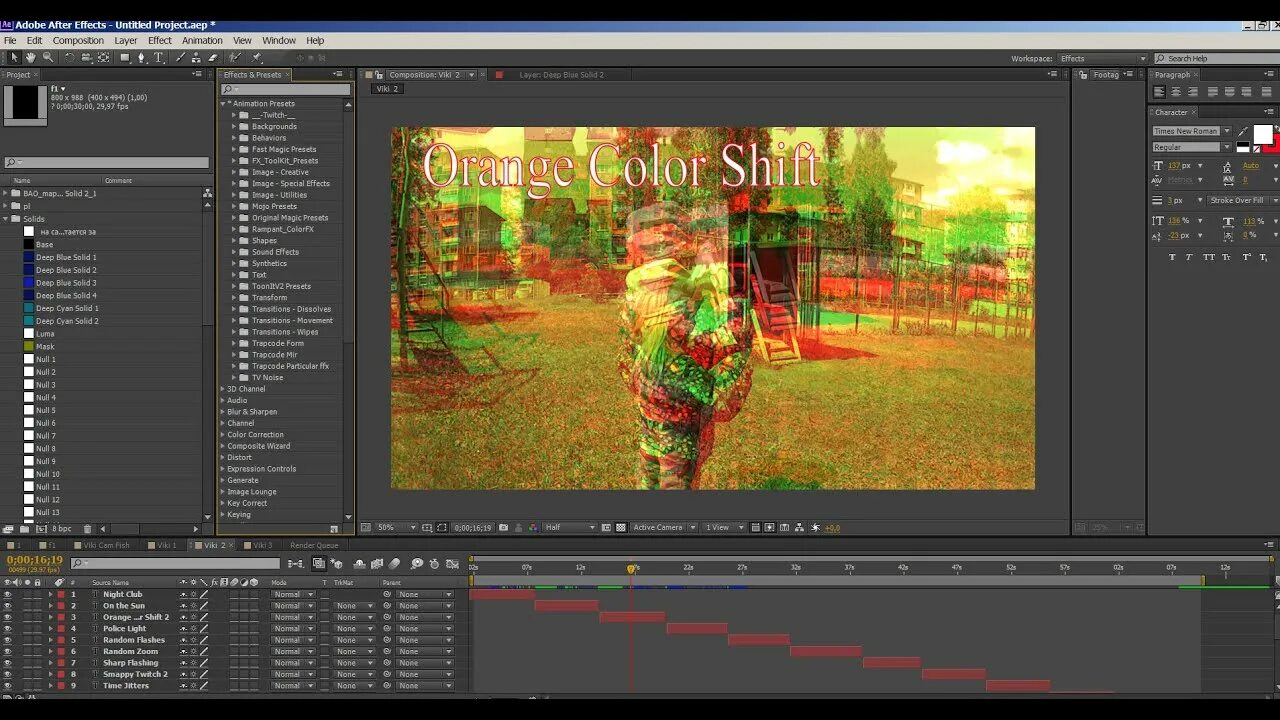
Task: Enable motion blur switch in timeline header
Action: [394, 564]
